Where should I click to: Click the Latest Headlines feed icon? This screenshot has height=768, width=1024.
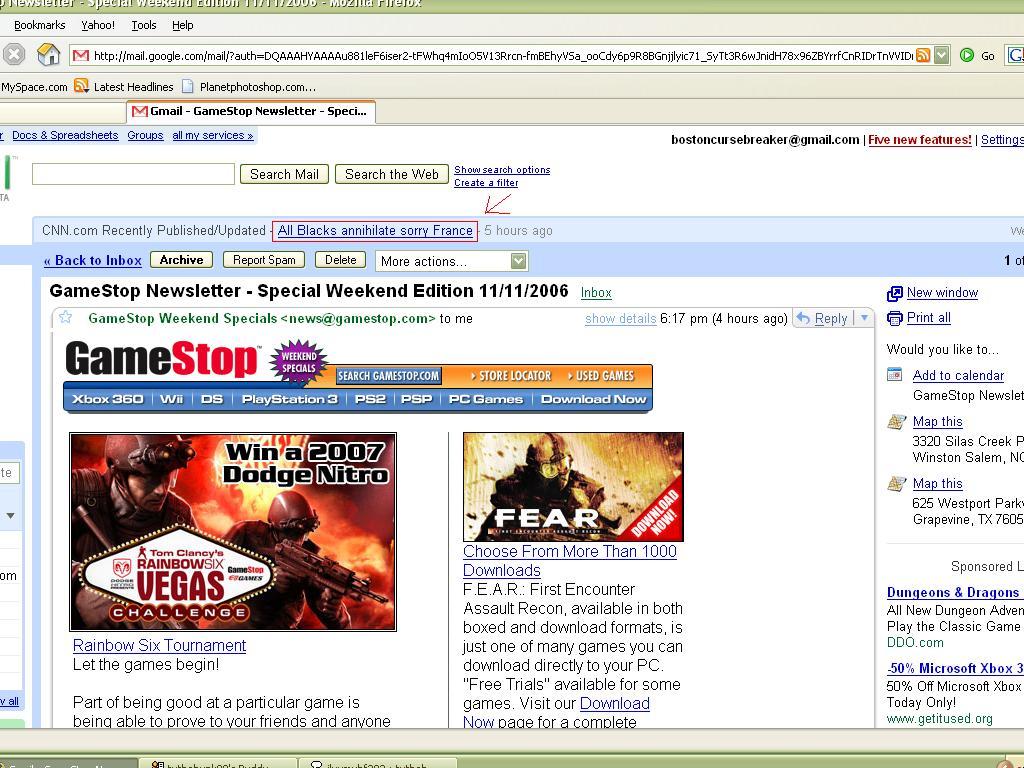[x=82, y=87]
